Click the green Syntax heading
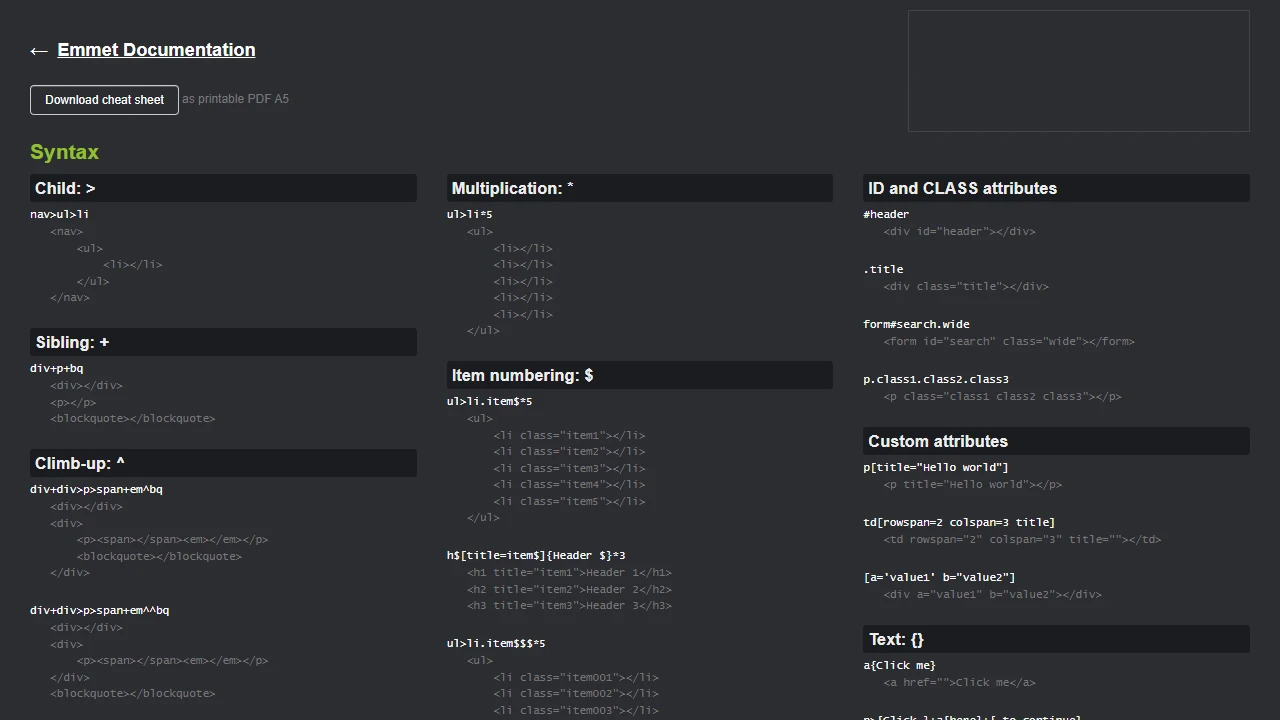The height and width of the screenshot is (720, 1280). (x=64, y=152)
